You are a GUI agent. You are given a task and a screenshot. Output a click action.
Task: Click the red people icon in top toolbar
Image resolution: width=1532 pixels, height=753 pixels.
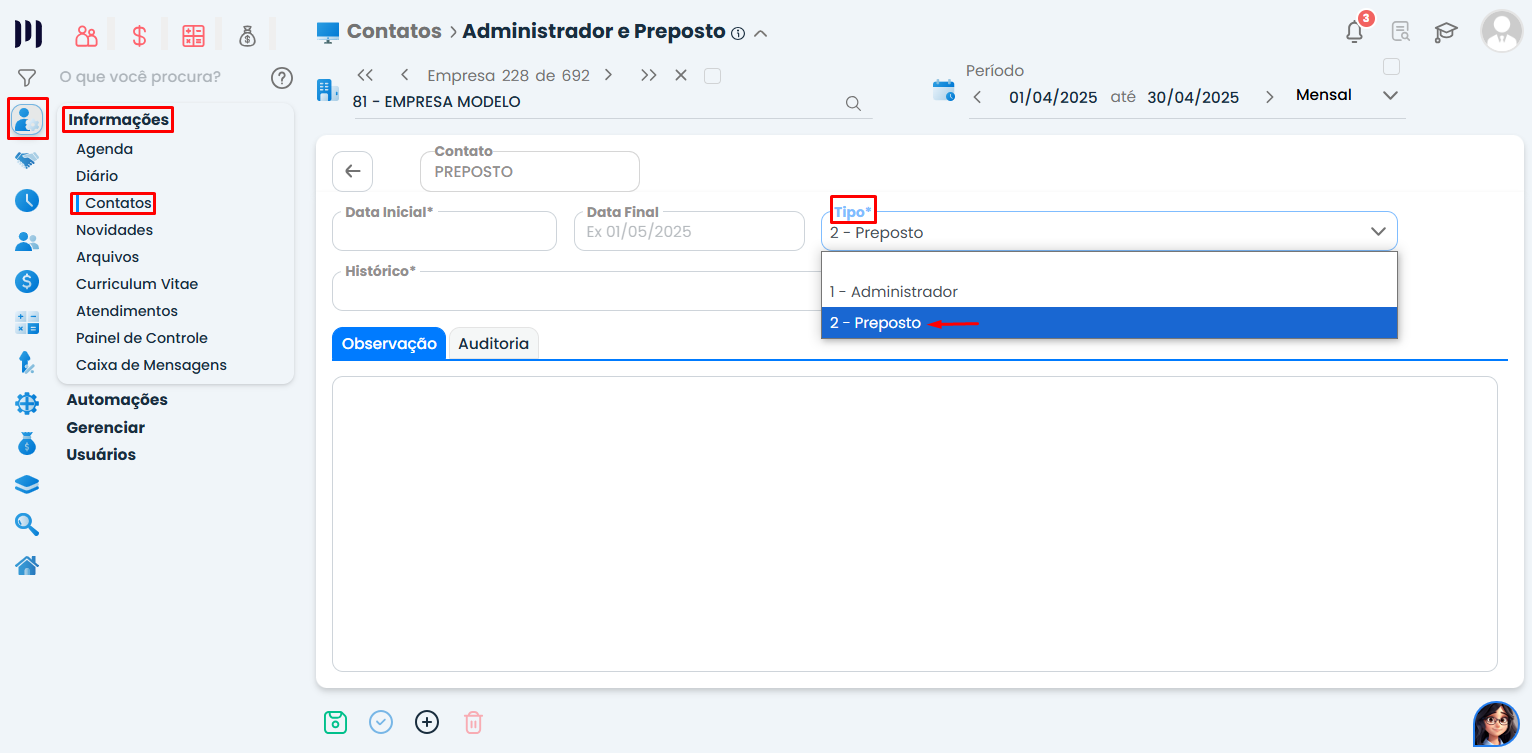point(87,36)
